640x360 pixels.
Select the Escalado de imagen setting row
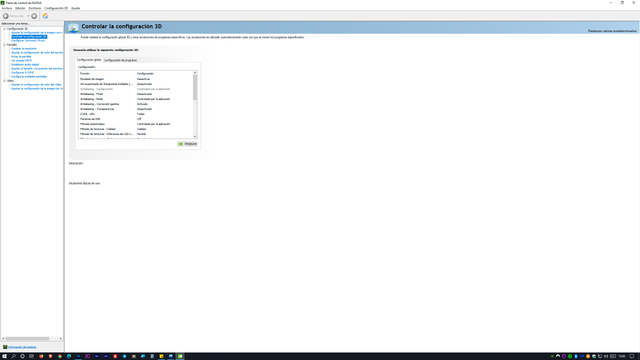tap(136, 79)
